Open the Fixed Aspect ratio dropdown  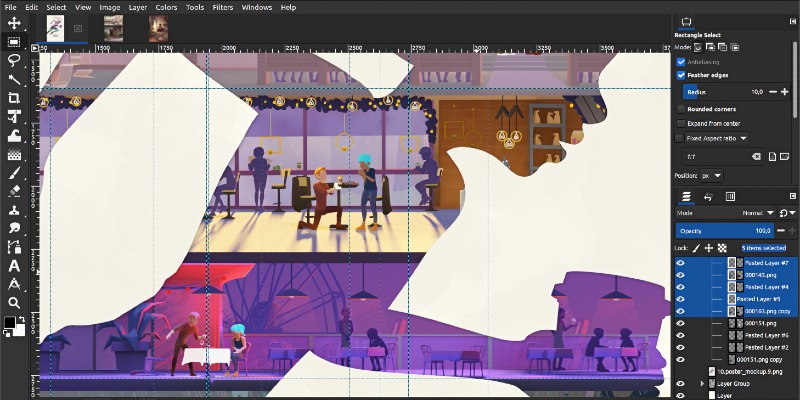pos(744,138)
